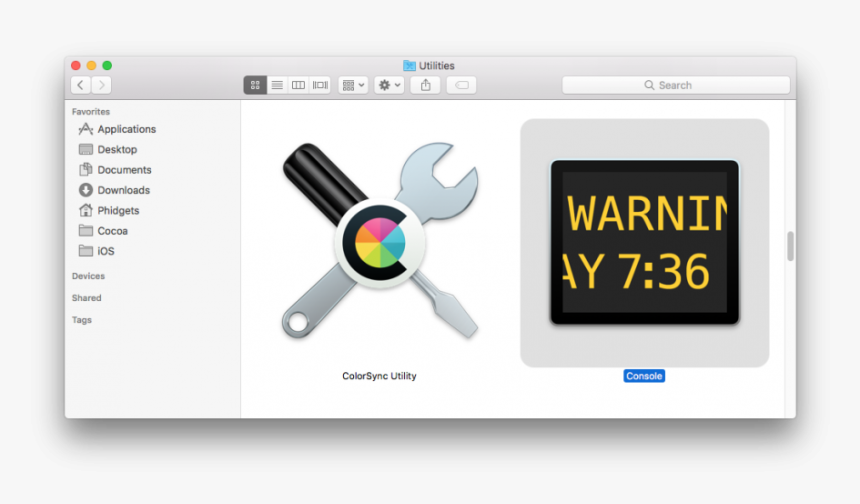The height and width of the screenshot is (504, 860).
Task: Zoom the window with green button
Action: click(x=107, y=65)
